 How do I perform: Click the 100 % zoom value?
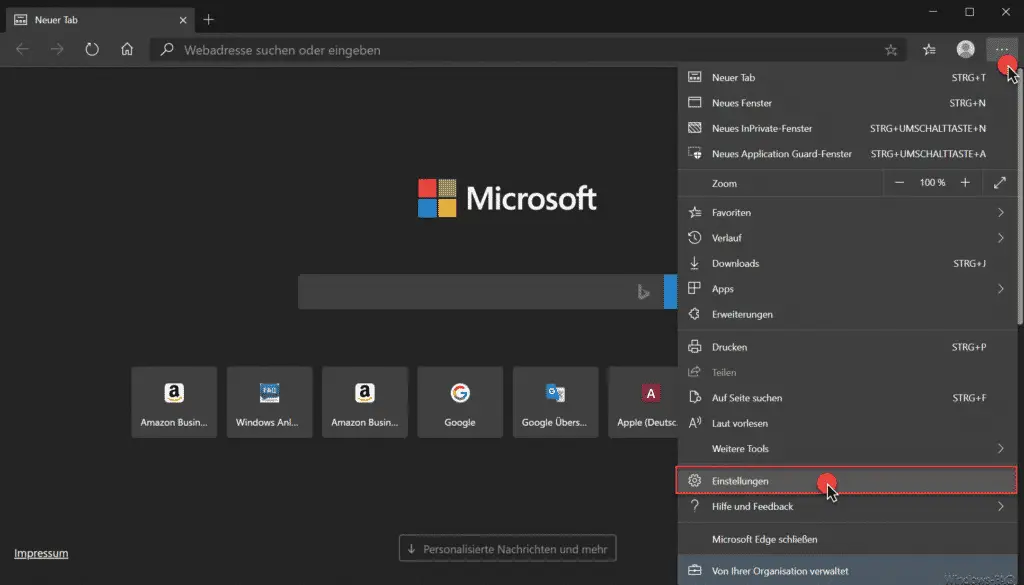[x=932, y=183]
